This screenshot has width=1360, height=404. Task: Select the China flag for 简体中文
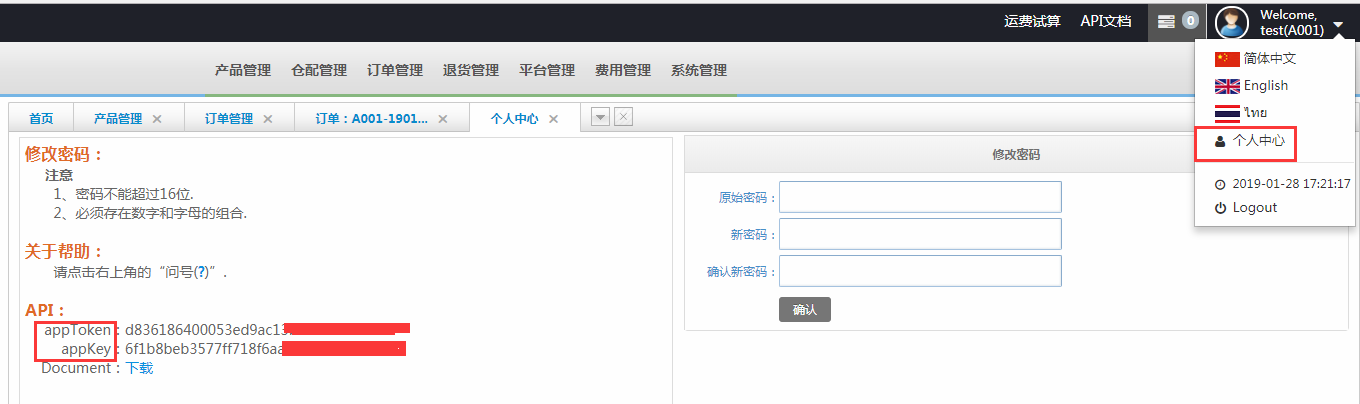point(1227,59)
